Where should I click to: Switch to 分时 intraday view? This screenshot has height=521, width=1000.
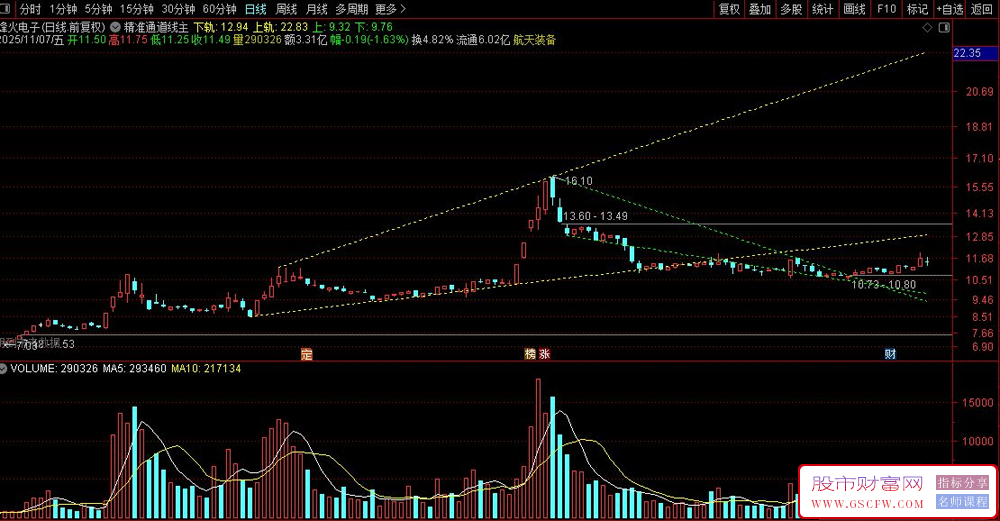click(31, 10)
